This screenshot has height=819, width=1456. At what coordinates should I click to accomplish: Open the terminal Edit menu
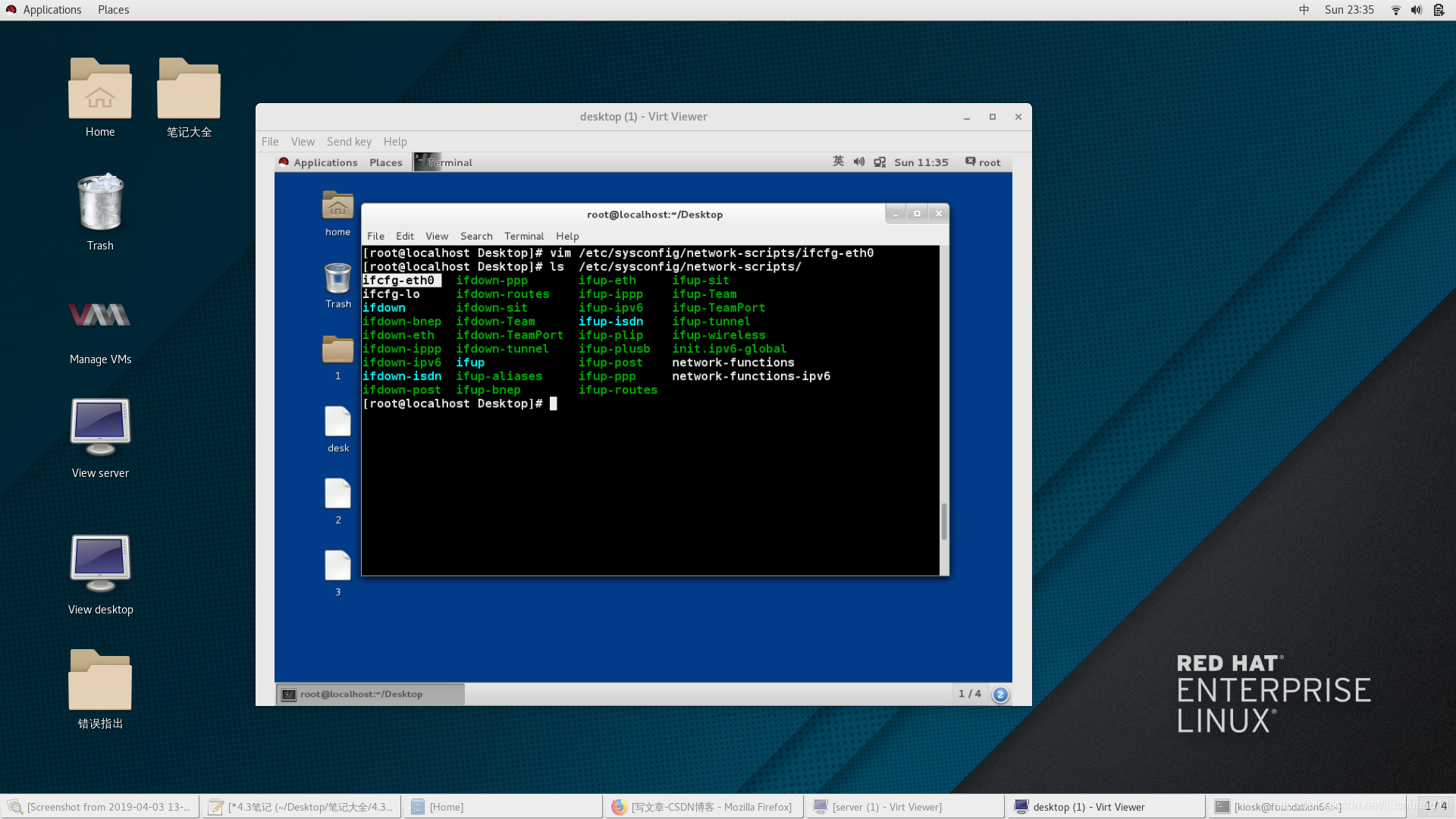pos(405,236)
